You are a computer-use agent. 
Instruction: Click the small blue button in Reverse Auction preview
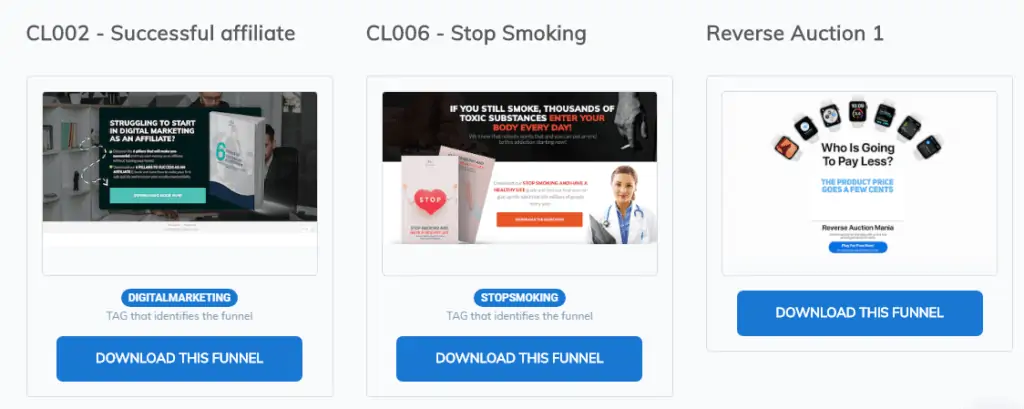[858, 248]
